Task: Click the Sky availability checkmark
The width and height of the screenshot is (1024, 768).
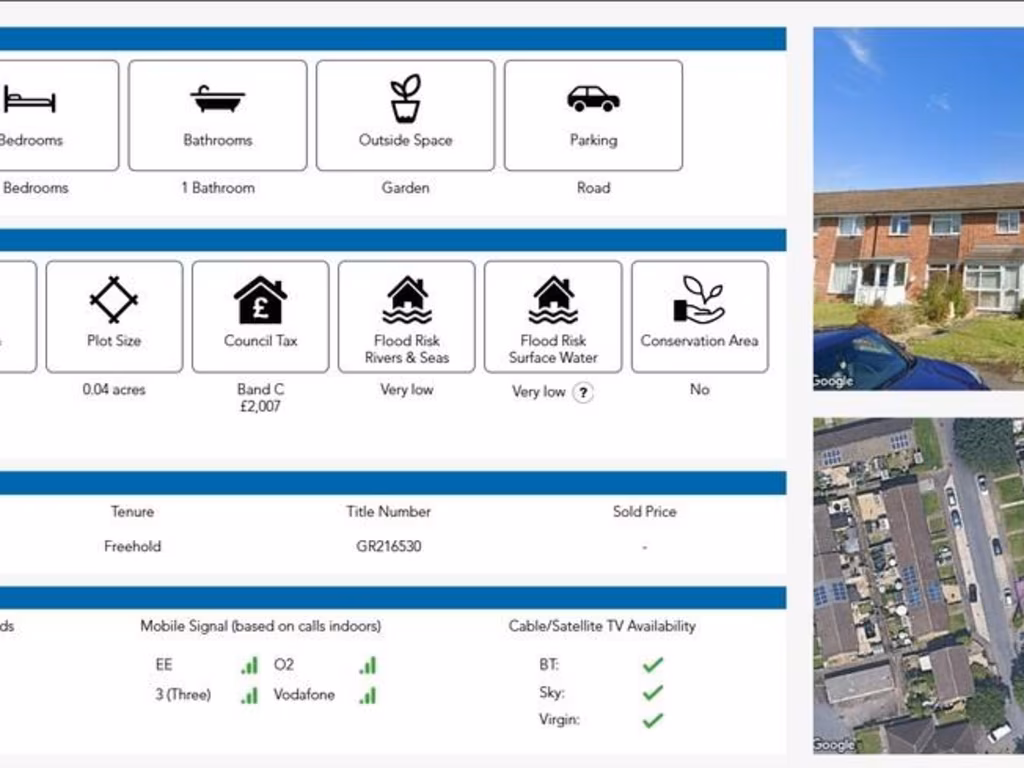Action: tap(653, 692)
